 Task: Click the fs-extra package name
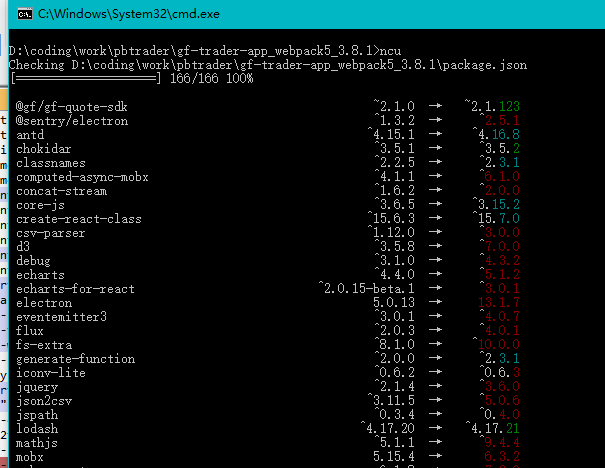pyautogui.click(x=44, y=345)
